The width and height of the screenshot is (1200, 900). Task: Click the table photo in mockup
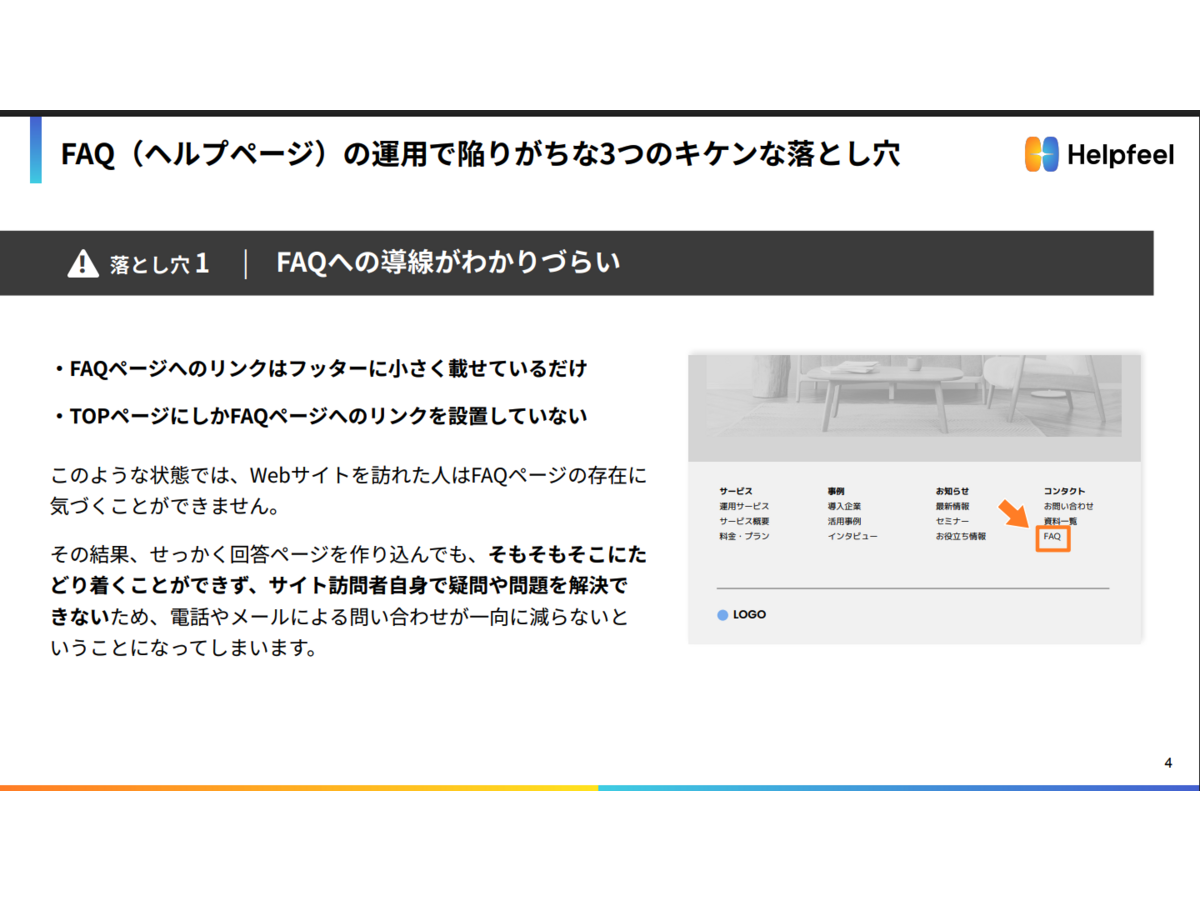905,395
